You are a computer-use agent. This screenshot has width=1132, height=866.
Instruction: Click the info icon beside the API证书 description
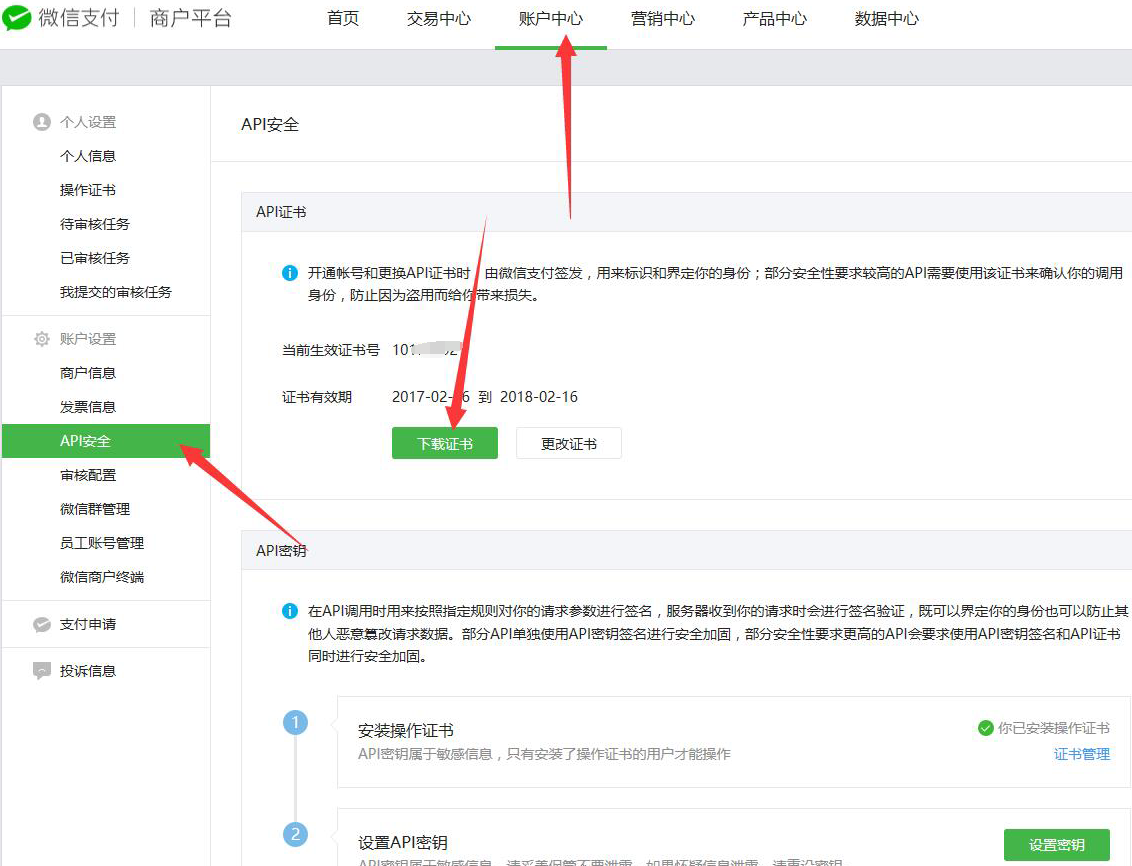pyautogui.click(x=289, y=273)
